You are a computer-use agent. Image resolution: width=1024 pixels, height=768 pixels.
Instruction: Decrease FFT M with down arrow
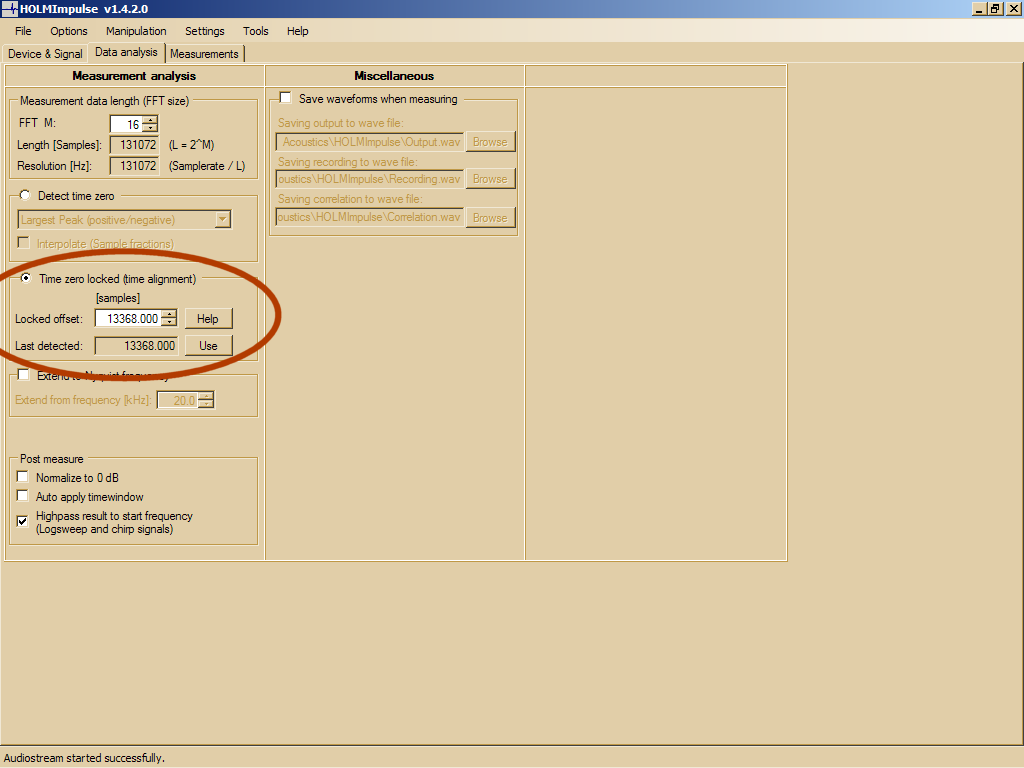150,128
